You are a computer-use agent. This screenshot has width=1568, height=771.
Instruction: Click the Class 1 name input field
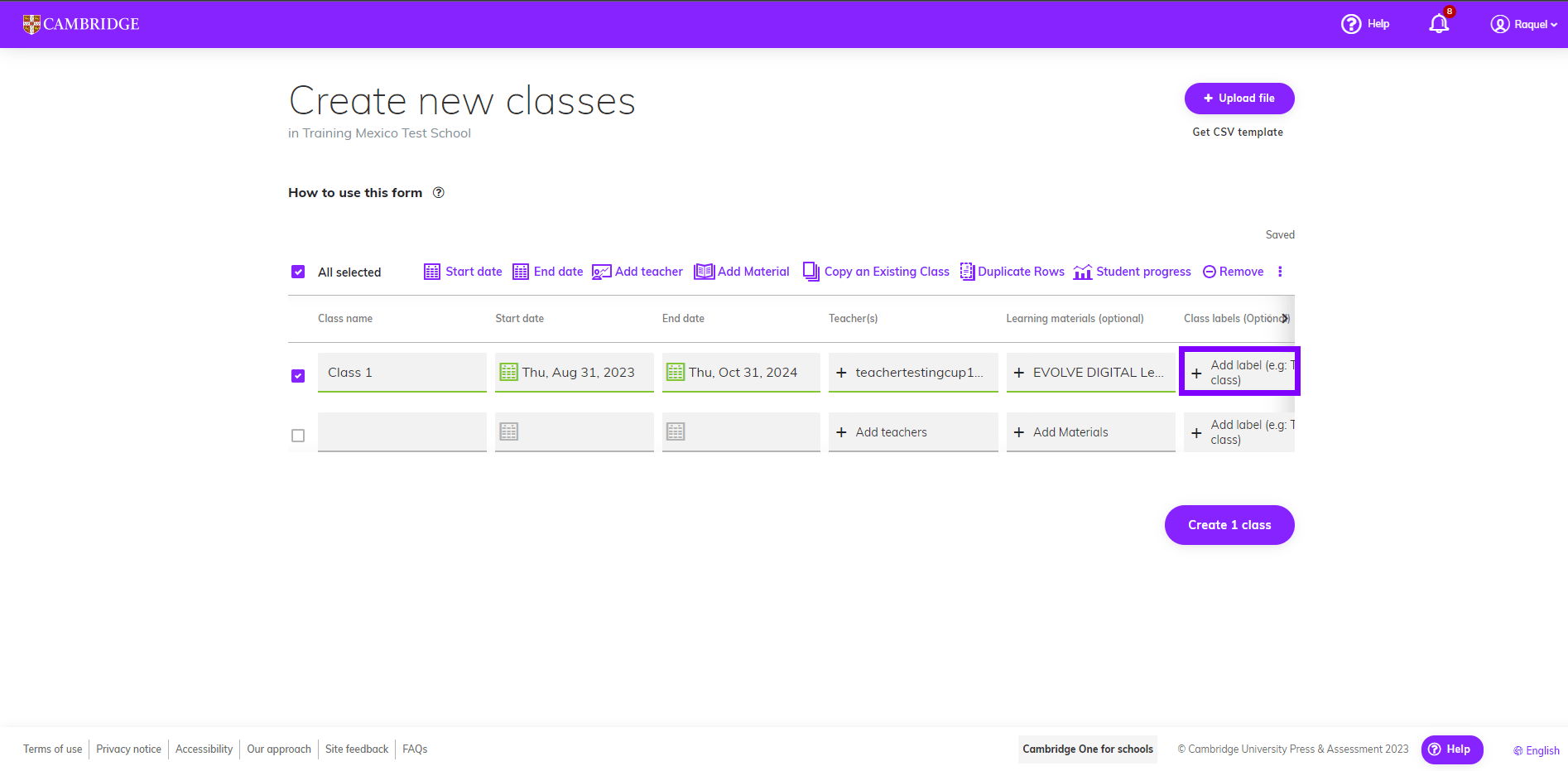(x=402, y=372)
